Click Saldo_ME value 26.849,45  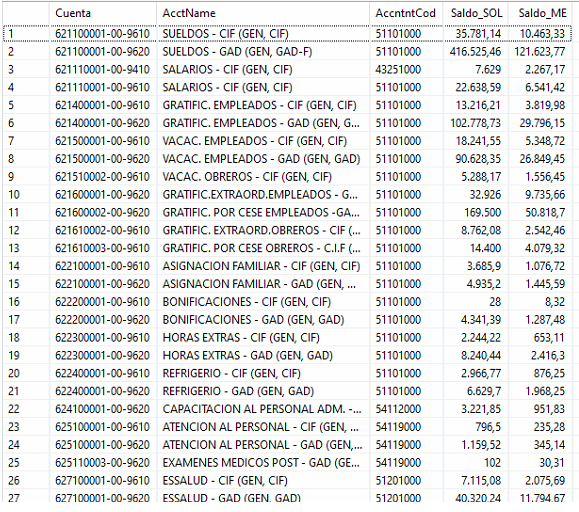(541, 159)
